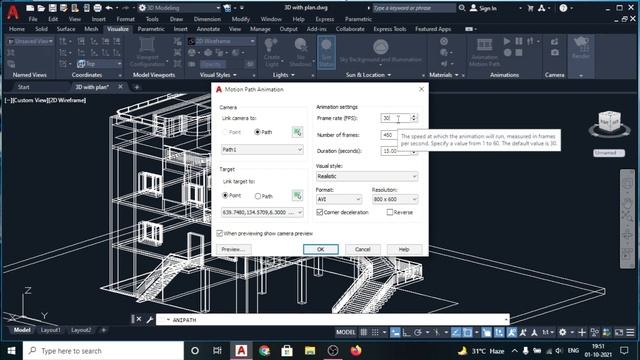
Task: Open the Visual style Realistic dropdown
Action: pyautogui.click(x=367, y=176)
